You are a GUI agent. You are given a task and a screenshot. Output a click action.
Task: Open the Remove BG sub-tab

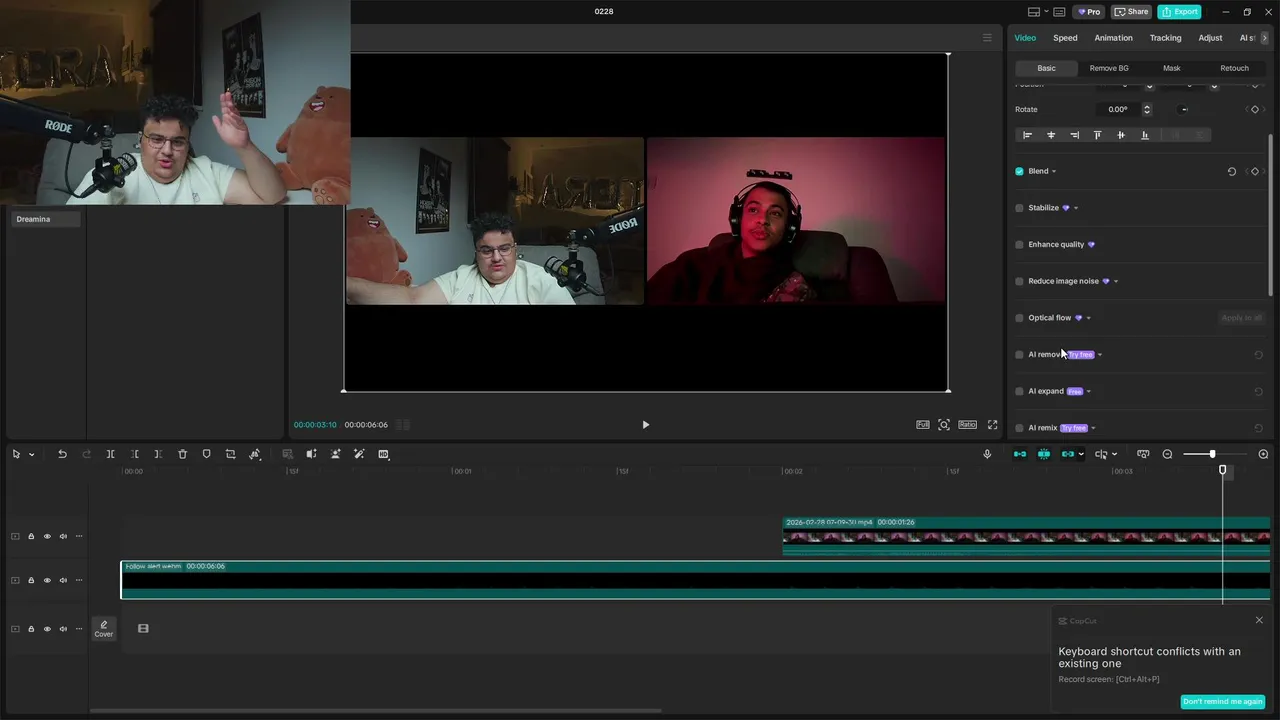tap(1109, 68)
